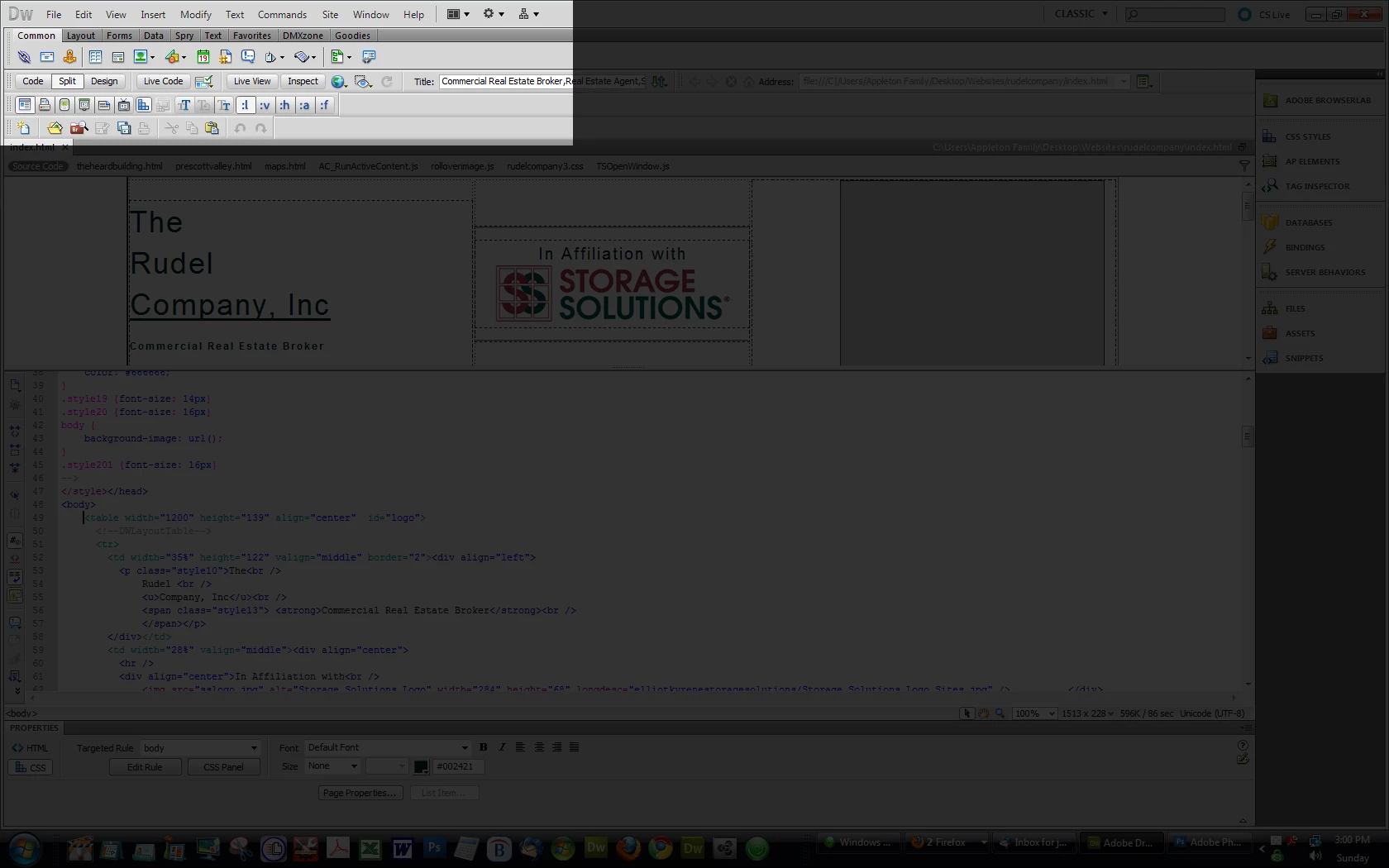Open the 100% zoom level dropdown

[x=1035, y=713]
